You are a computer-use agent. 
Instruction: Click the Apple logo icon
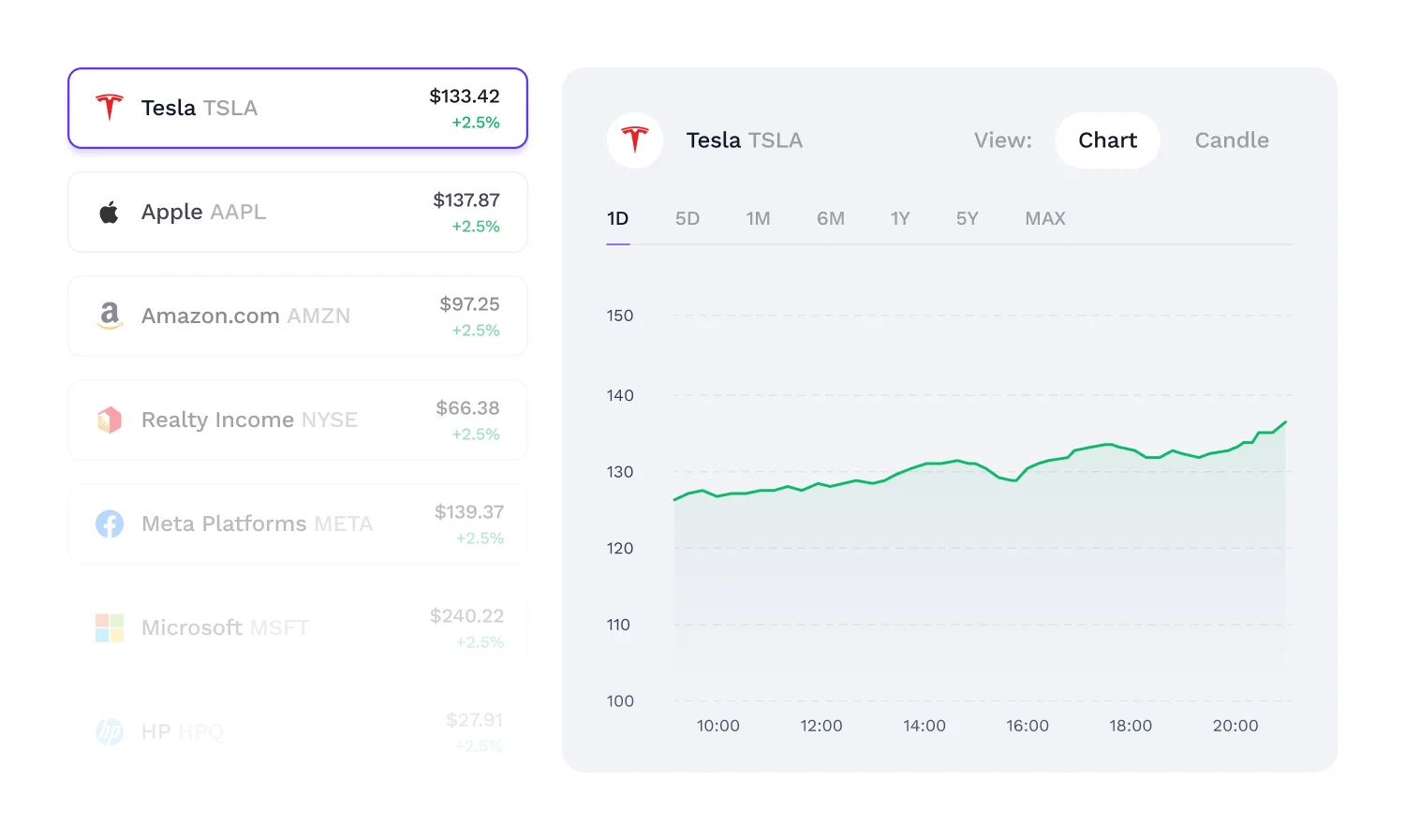coord(110,213)
